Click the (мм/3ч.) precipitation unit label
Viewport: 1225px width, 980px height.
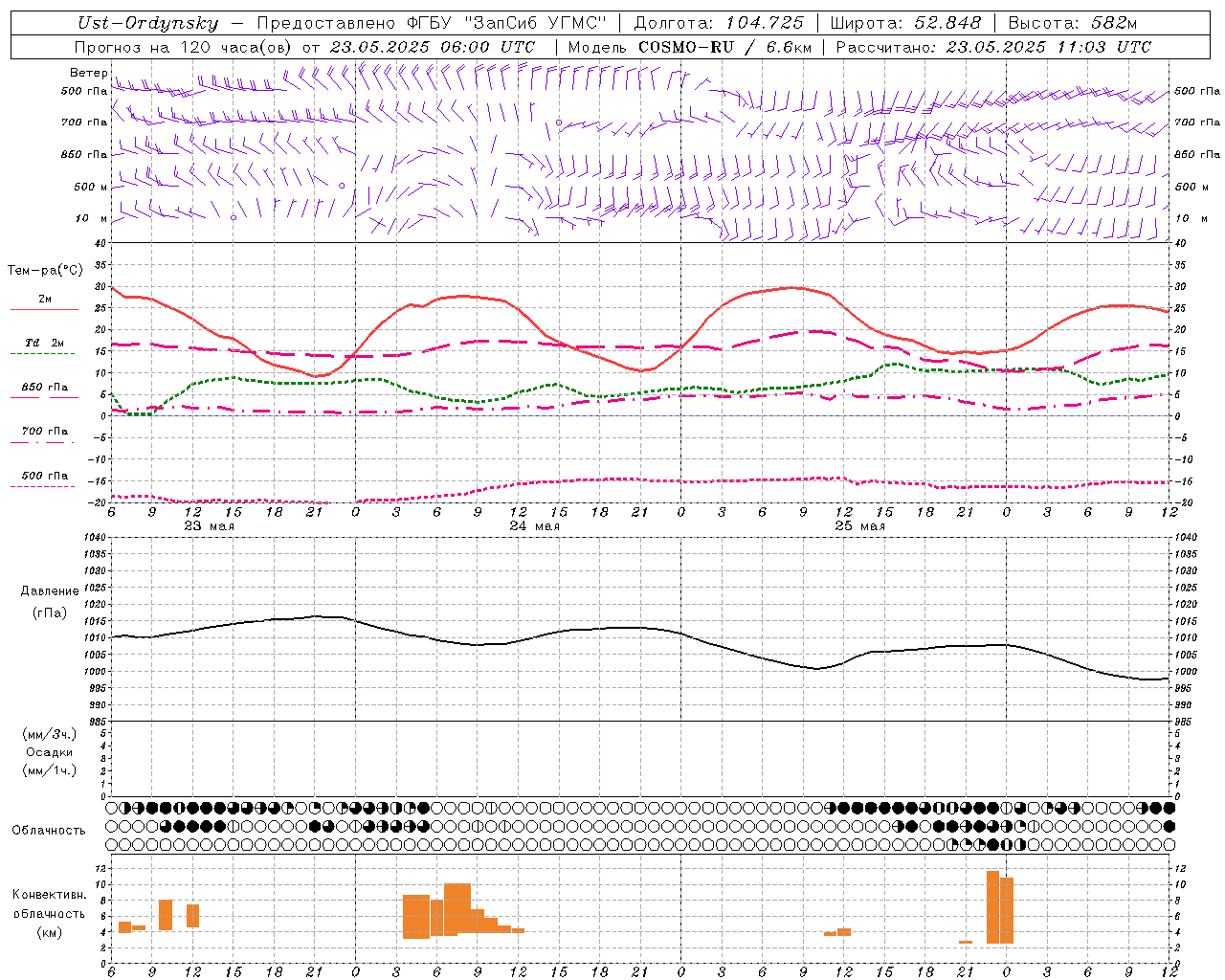click(50, 734)
